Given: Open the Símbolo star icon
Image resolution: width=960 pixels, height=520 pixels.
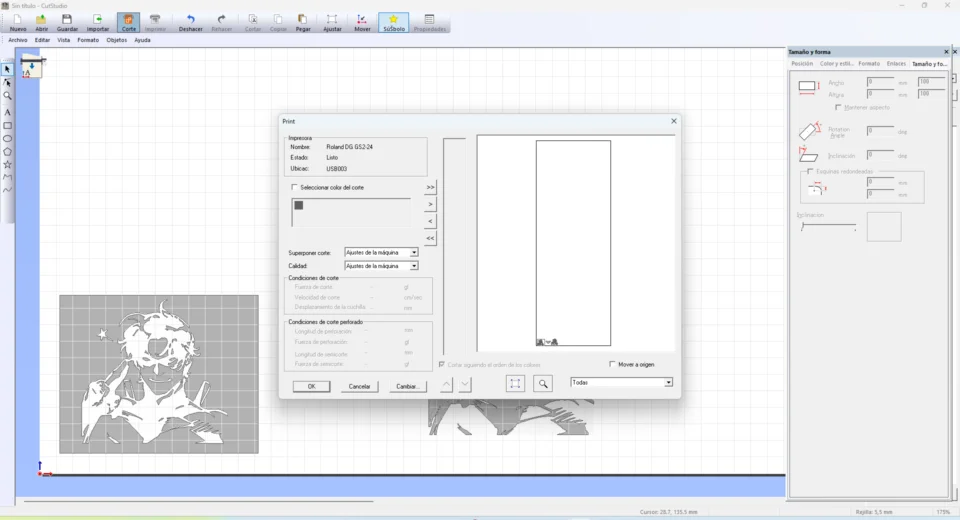Looking at the screenshot, I should (x=394, y=23).
